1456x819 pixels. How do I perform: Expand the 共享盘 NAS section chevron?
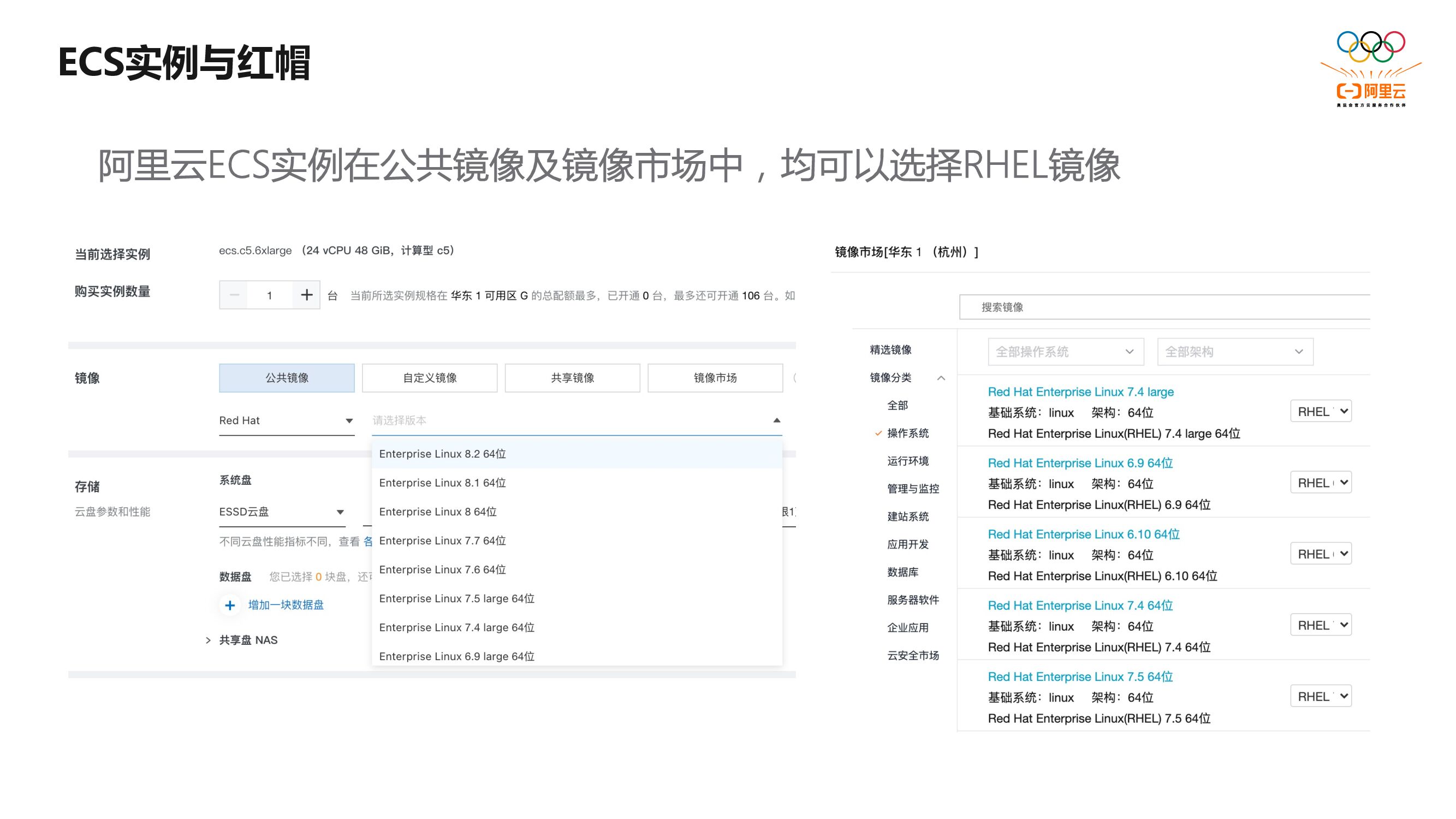click(208, 640)
